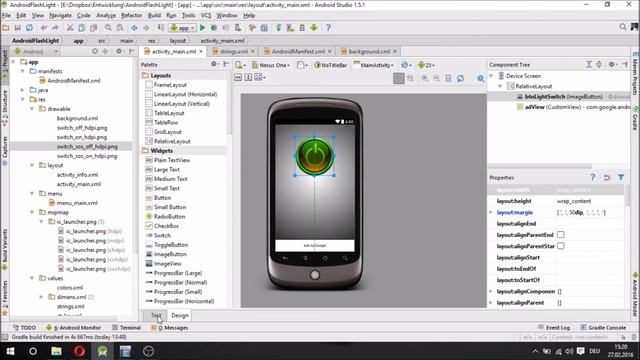Image resolution: width=640 pixels, height=360 pixels.
Task: Click the Save All toolbar icon
Action: [17, 28]
